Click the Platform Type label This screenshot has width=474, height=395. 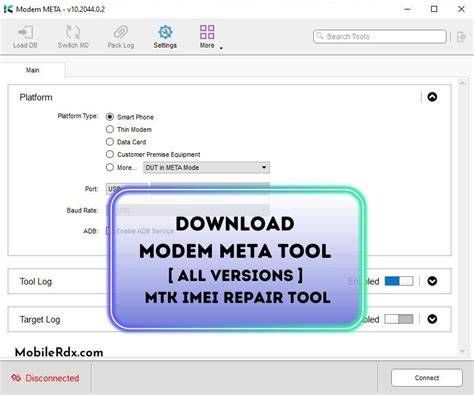coord(78,116)
